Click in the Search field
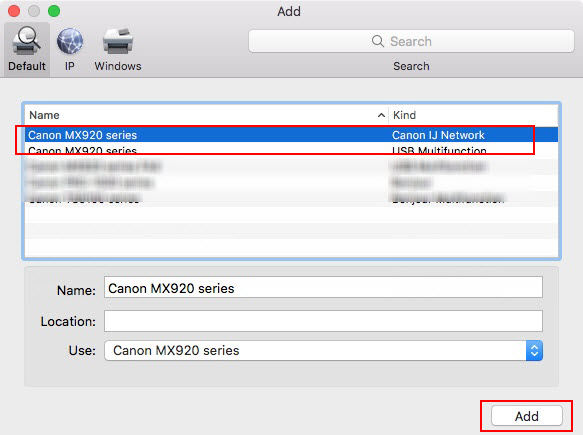Viewport: 583px width, 435px height. pyautogui.click(x=411, y=41)
